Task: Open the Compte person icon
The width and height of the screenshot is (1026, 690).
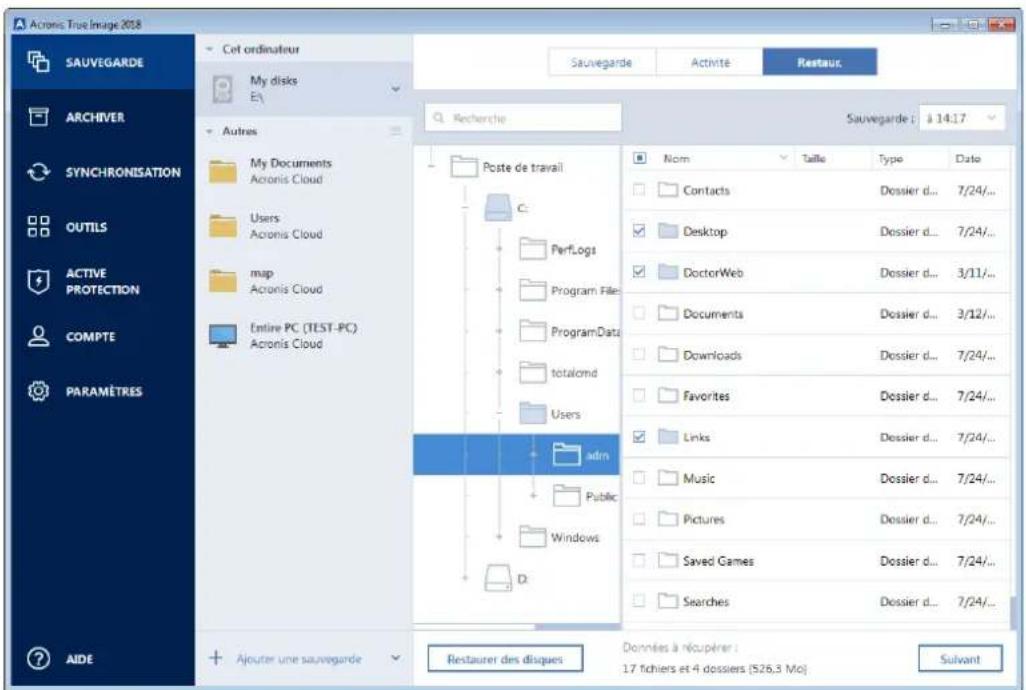Action: pos(38,336)
